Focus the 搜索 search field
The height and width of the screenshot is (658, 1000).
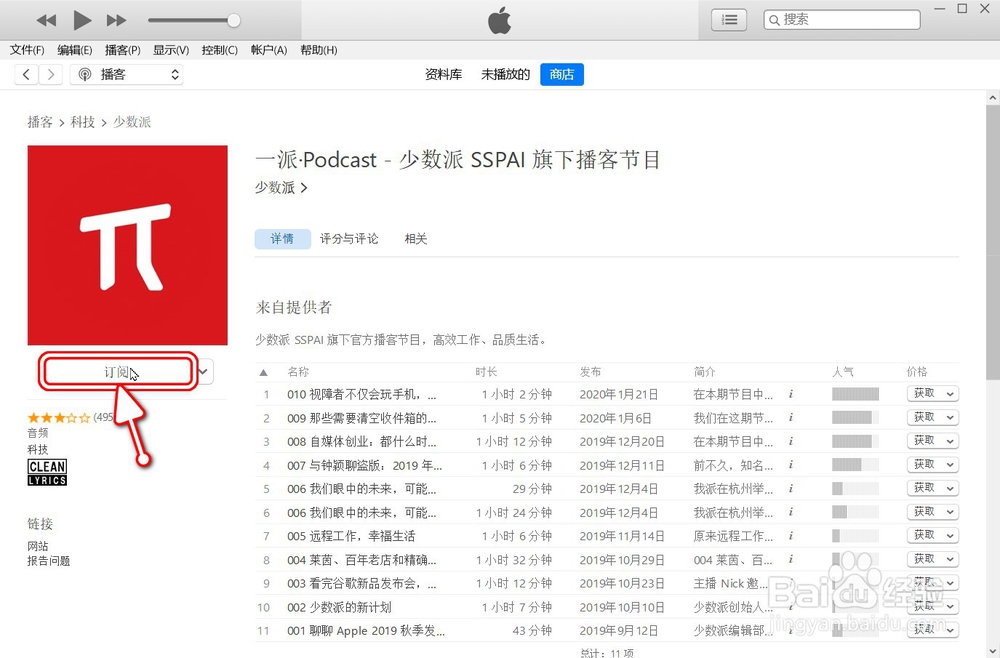[842, 20]
